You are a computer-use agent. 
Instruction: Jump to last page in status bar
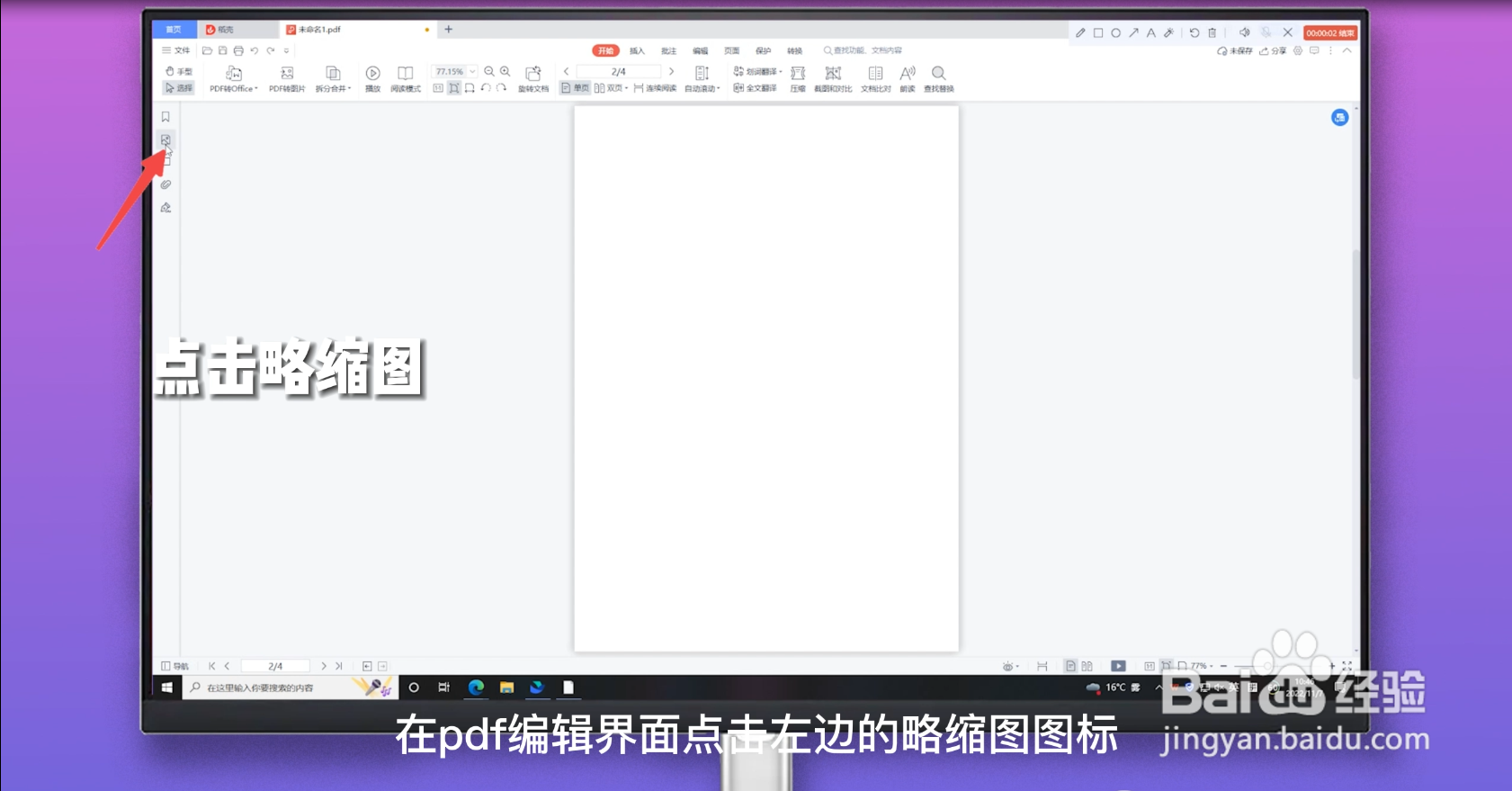[339, 666]
